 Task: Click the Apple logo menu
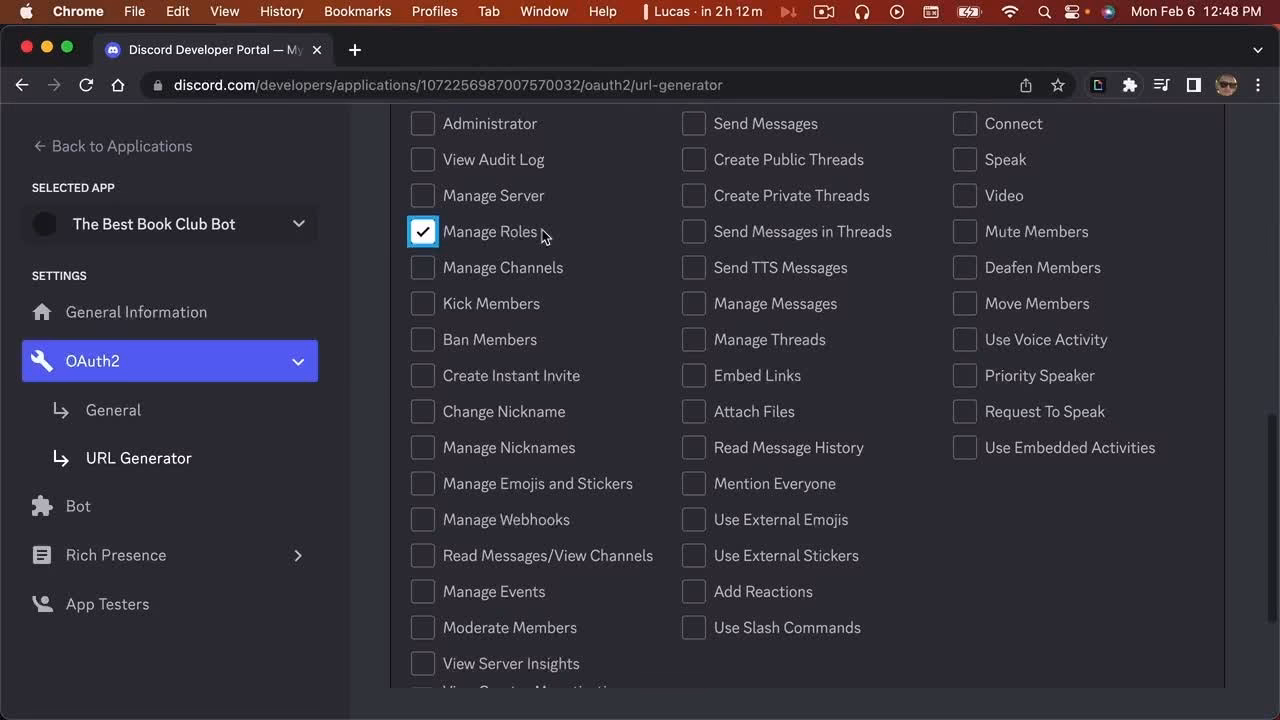(x=26, y=12)
